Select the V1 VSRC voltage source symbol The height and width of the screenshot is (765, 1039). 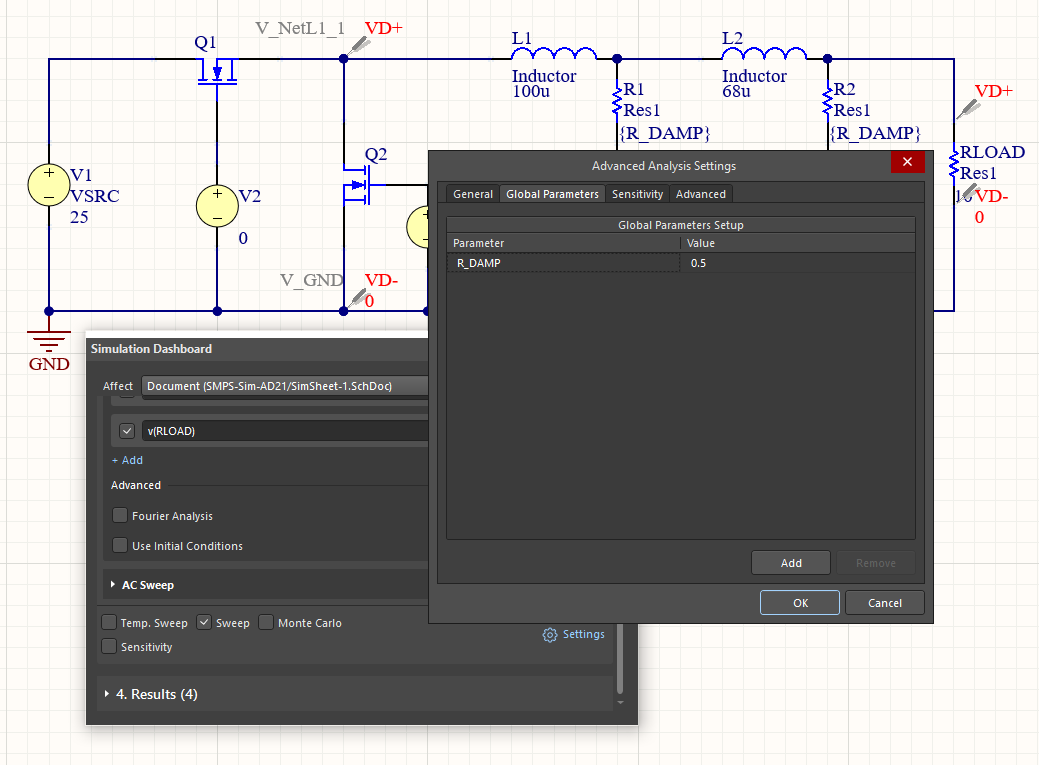pos(47,185)
